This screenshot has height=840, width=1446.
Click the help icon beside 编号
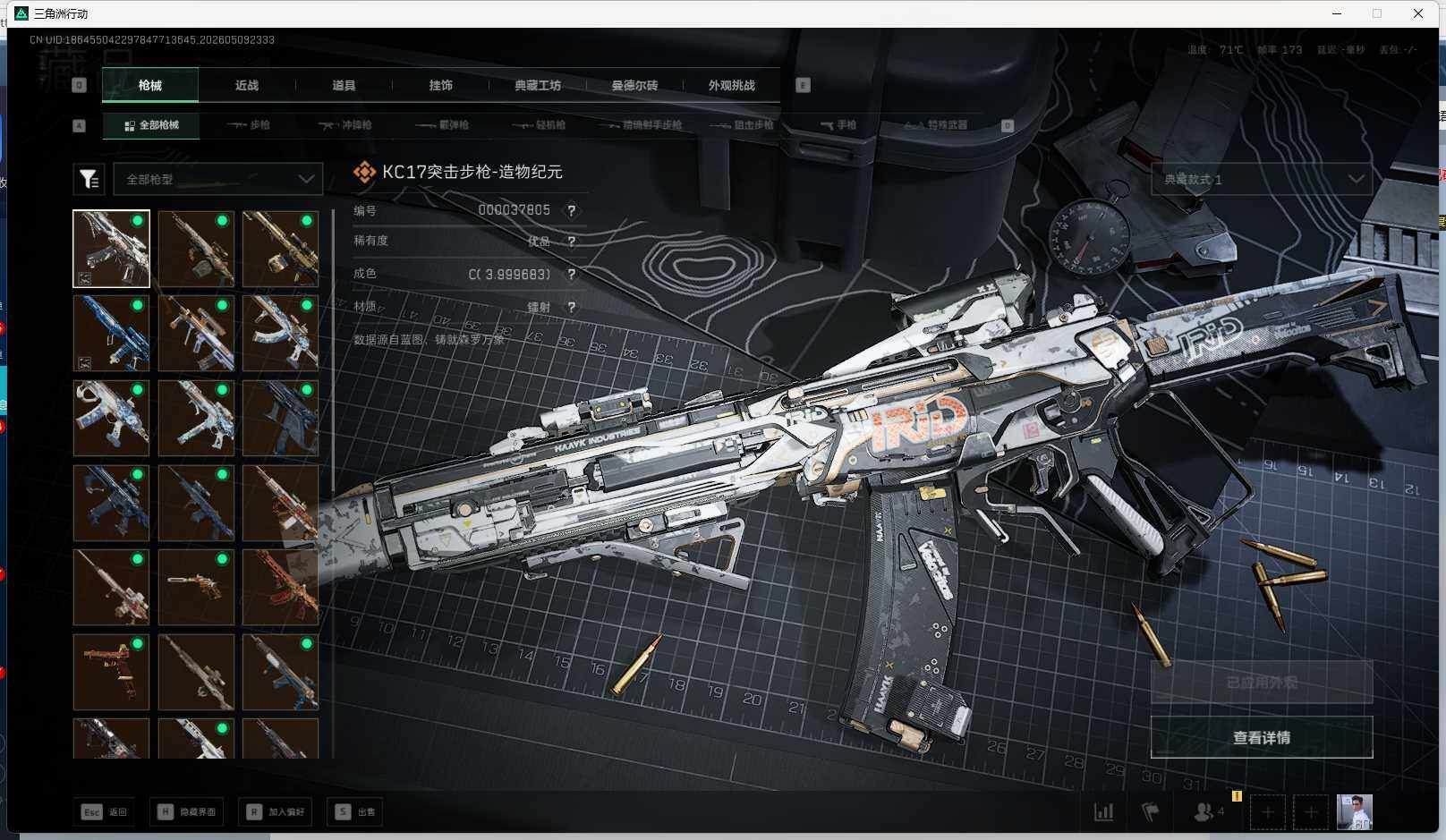coord(571,211)
